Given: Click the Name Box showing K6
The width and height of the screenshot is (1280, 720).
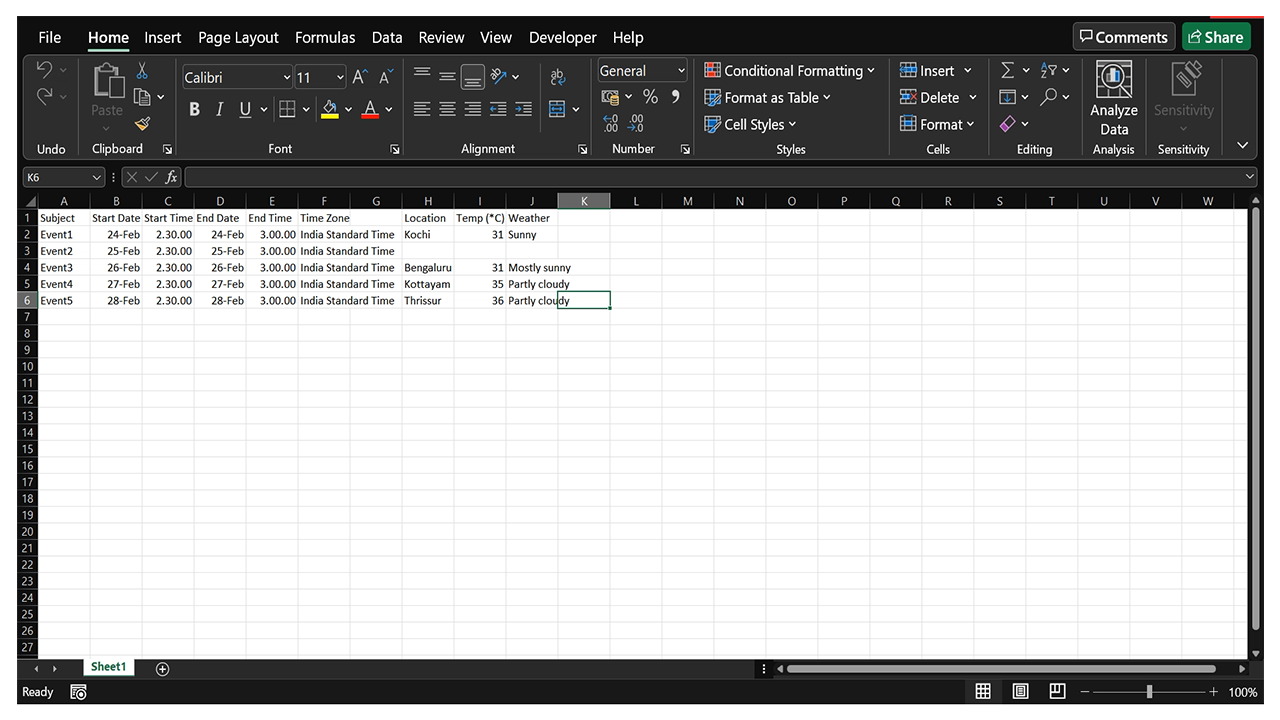Looking at the screenshot, I should tap(55, 177).
